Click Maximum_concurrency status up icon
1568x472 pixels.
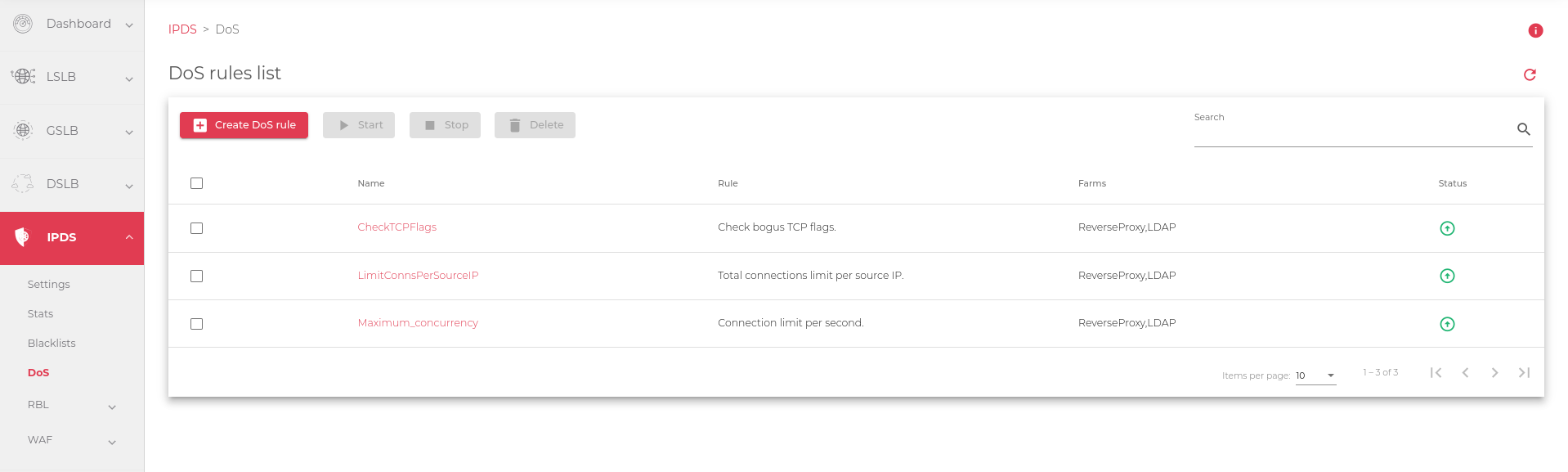(x=1446, y=324)
